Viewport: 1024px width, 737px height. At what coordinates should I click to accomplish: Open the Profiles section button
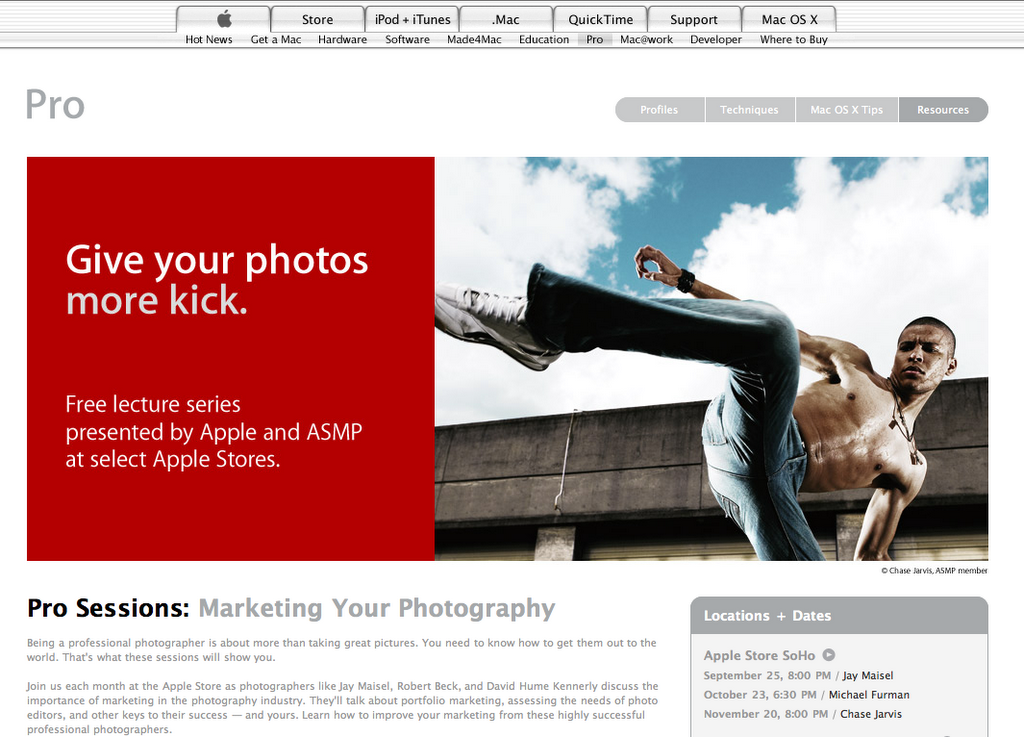(660, 110)
